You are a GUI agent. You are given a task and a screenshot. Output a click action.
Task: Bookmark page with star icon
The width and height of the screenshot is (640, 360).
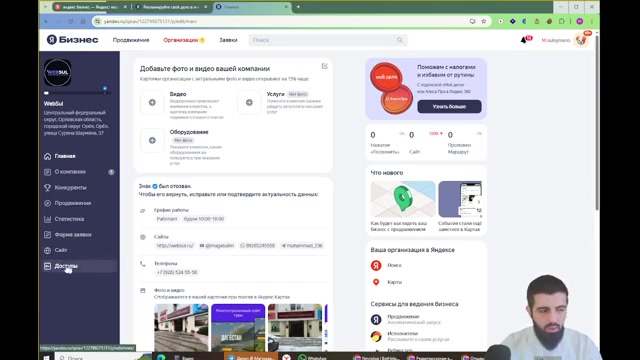coord(484,21)
